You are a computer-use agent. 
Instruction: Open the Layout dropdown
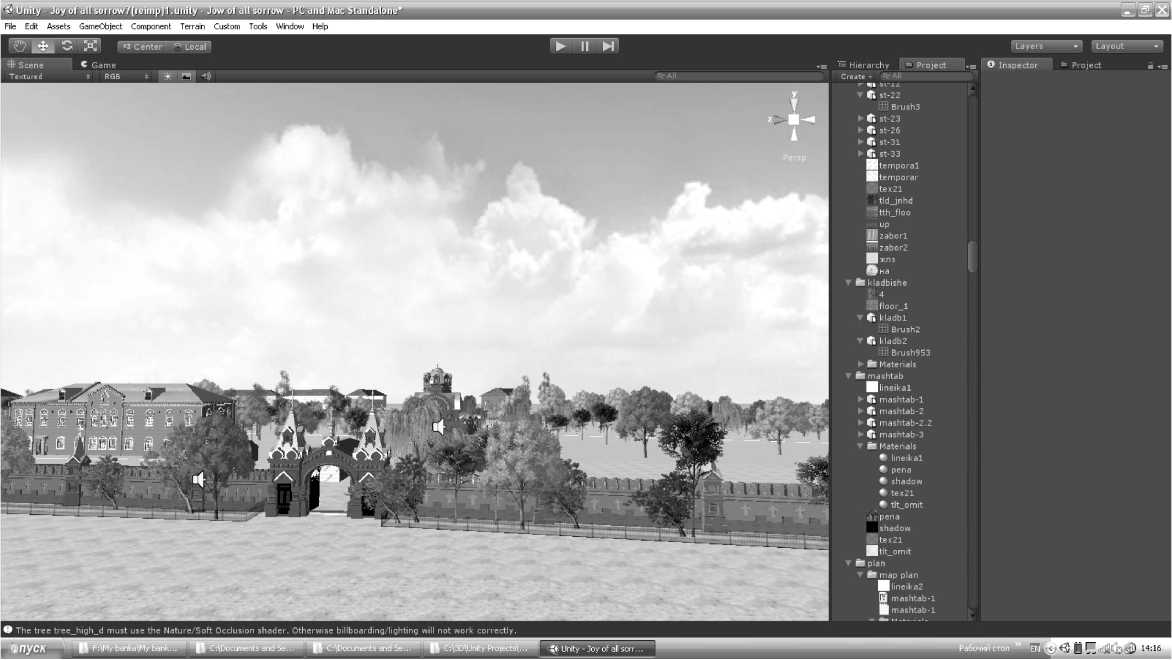(1126, 46)
